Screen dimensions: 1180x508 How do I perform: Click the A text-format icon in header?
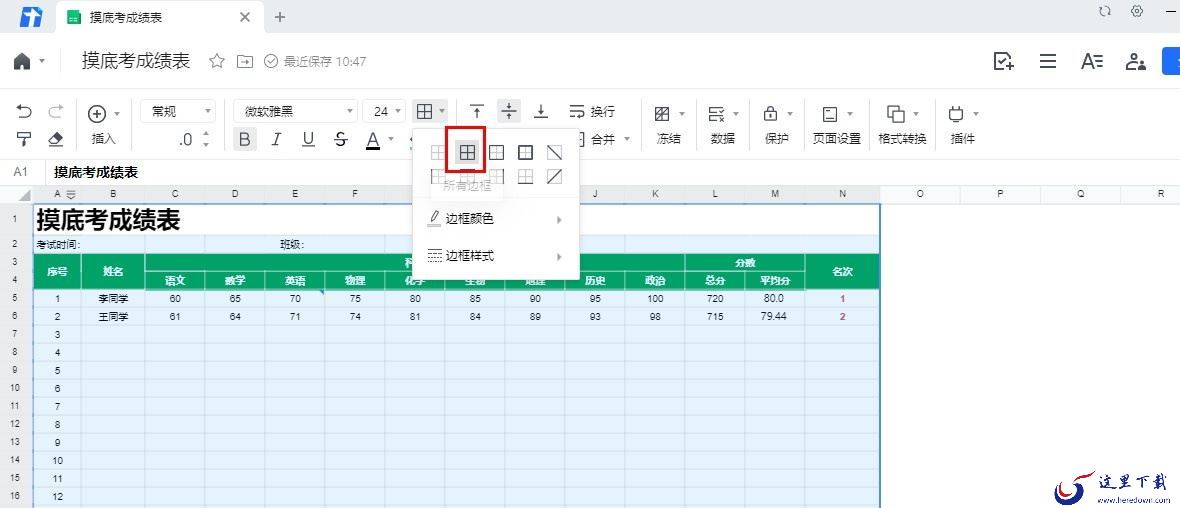coord(1092,61)
